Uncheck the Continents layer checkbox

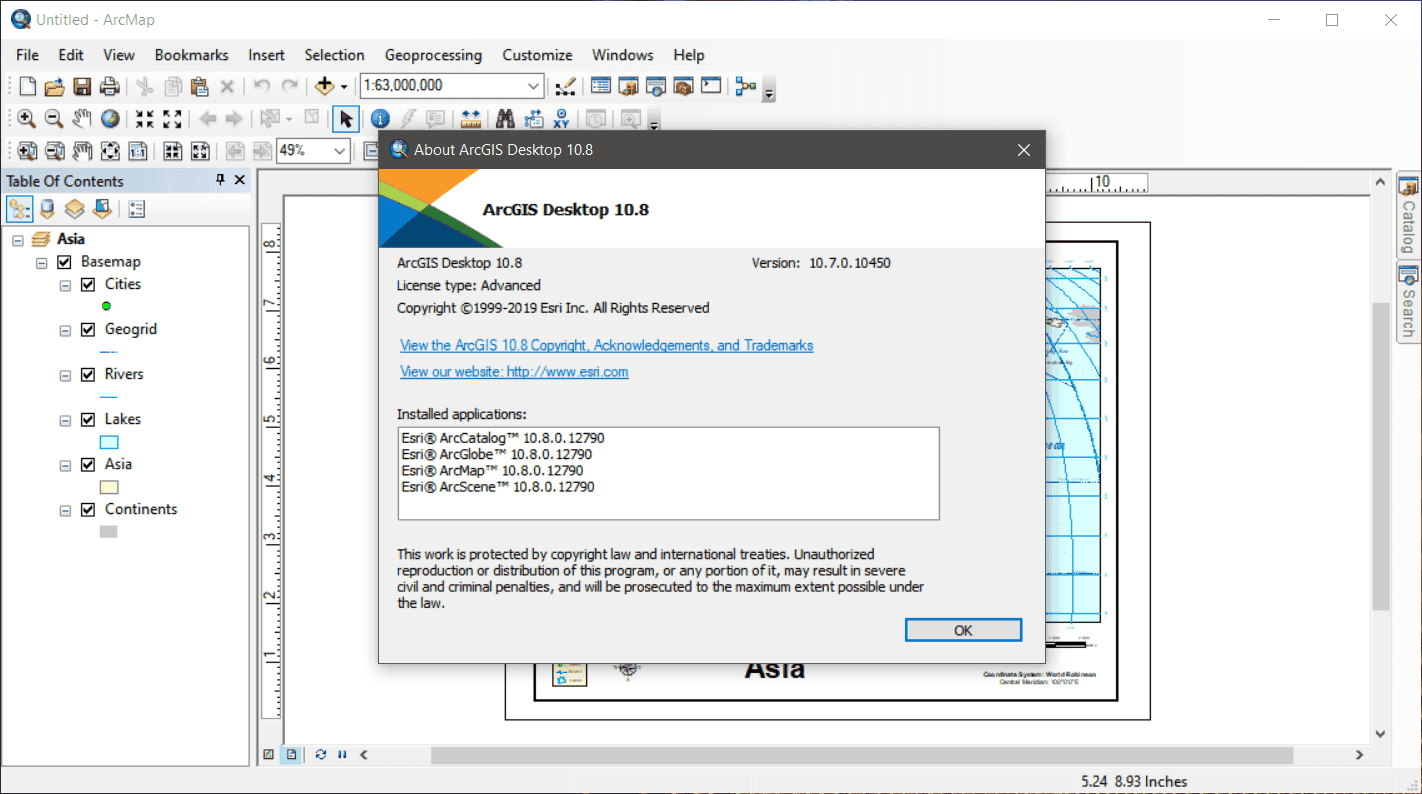click(x=88, y=510)
